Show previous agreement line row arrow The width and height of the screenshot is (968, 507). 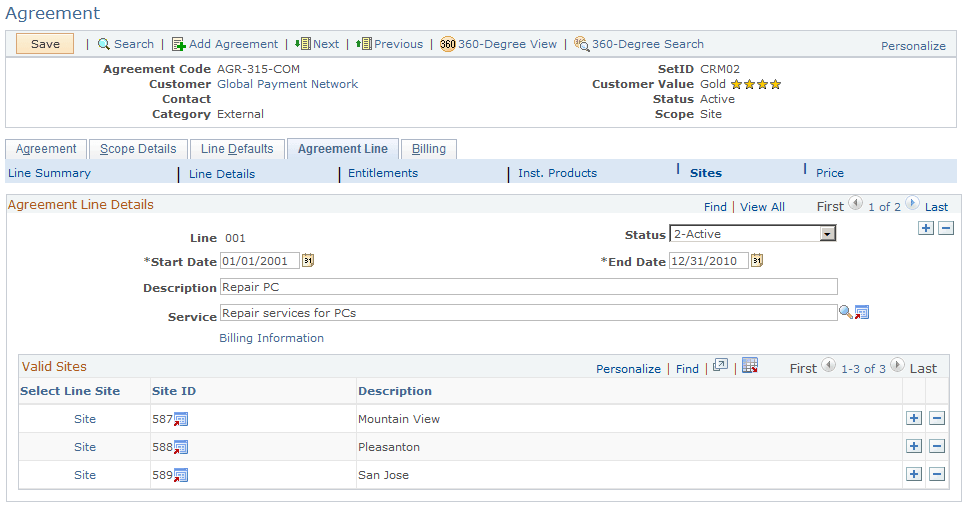click(855, 203)
